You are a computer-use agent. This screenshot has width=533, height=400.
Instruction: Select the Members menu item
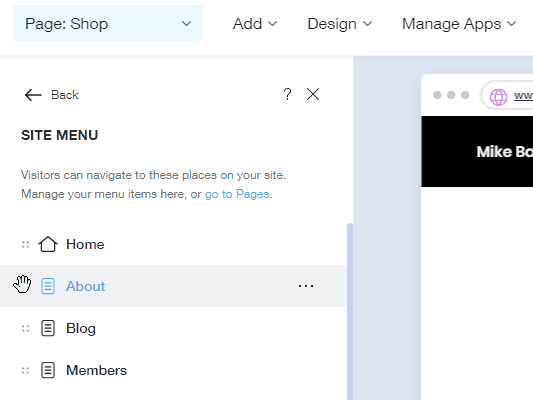173,370
